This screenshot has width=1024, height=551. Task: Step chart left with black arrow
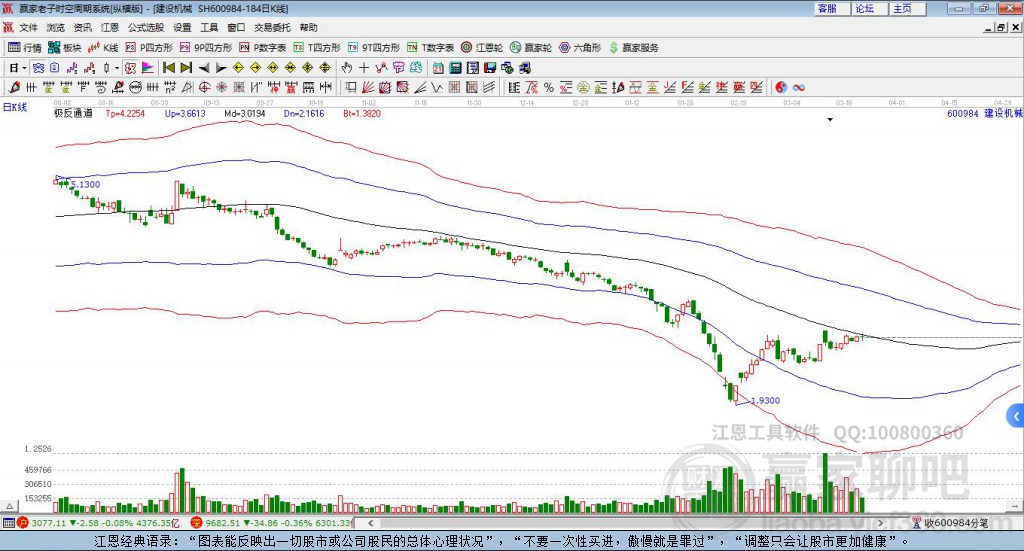pos(204,68)
